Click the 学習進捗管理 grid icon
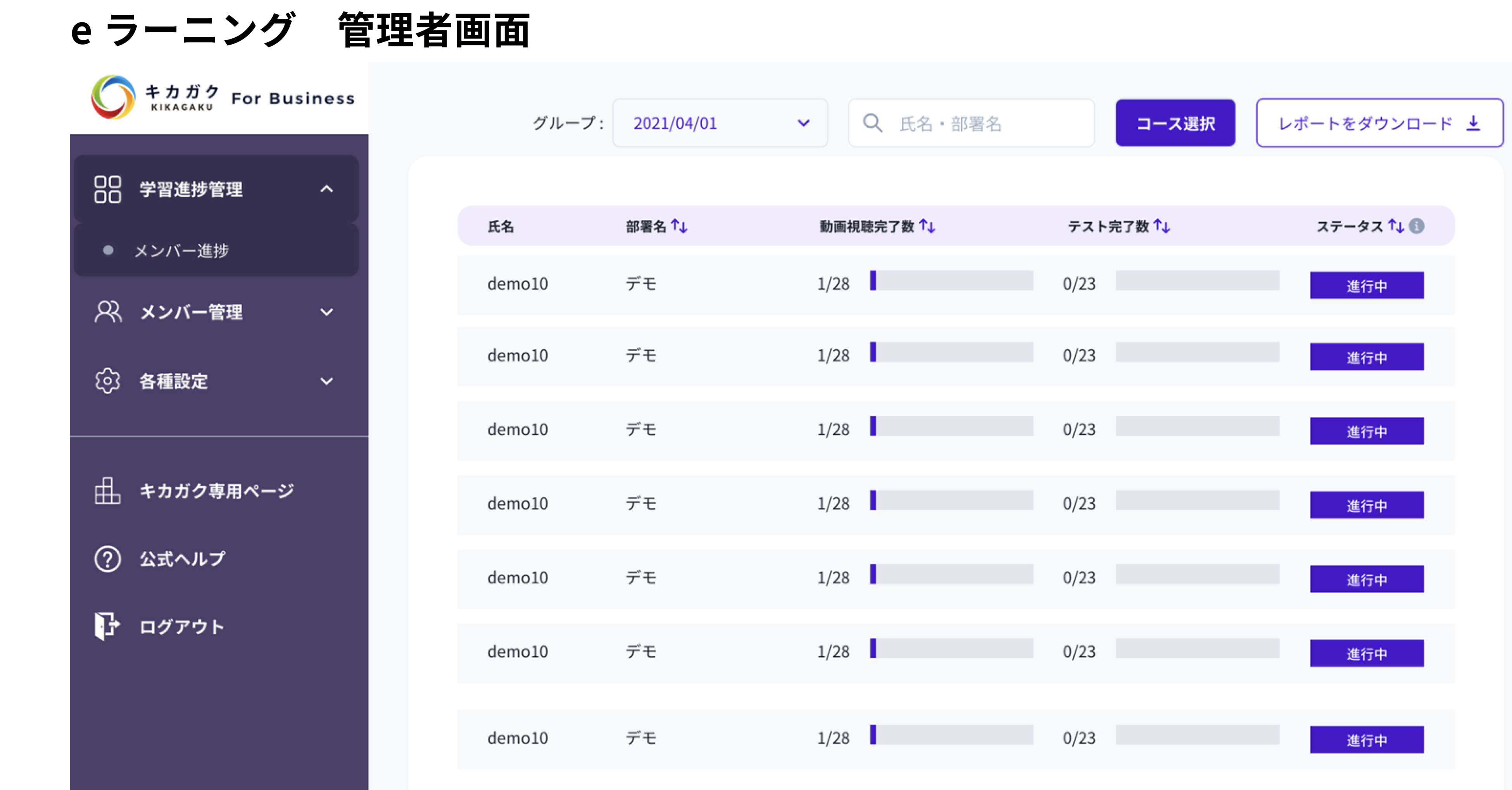1512x790 pixels. click(107, 189)
